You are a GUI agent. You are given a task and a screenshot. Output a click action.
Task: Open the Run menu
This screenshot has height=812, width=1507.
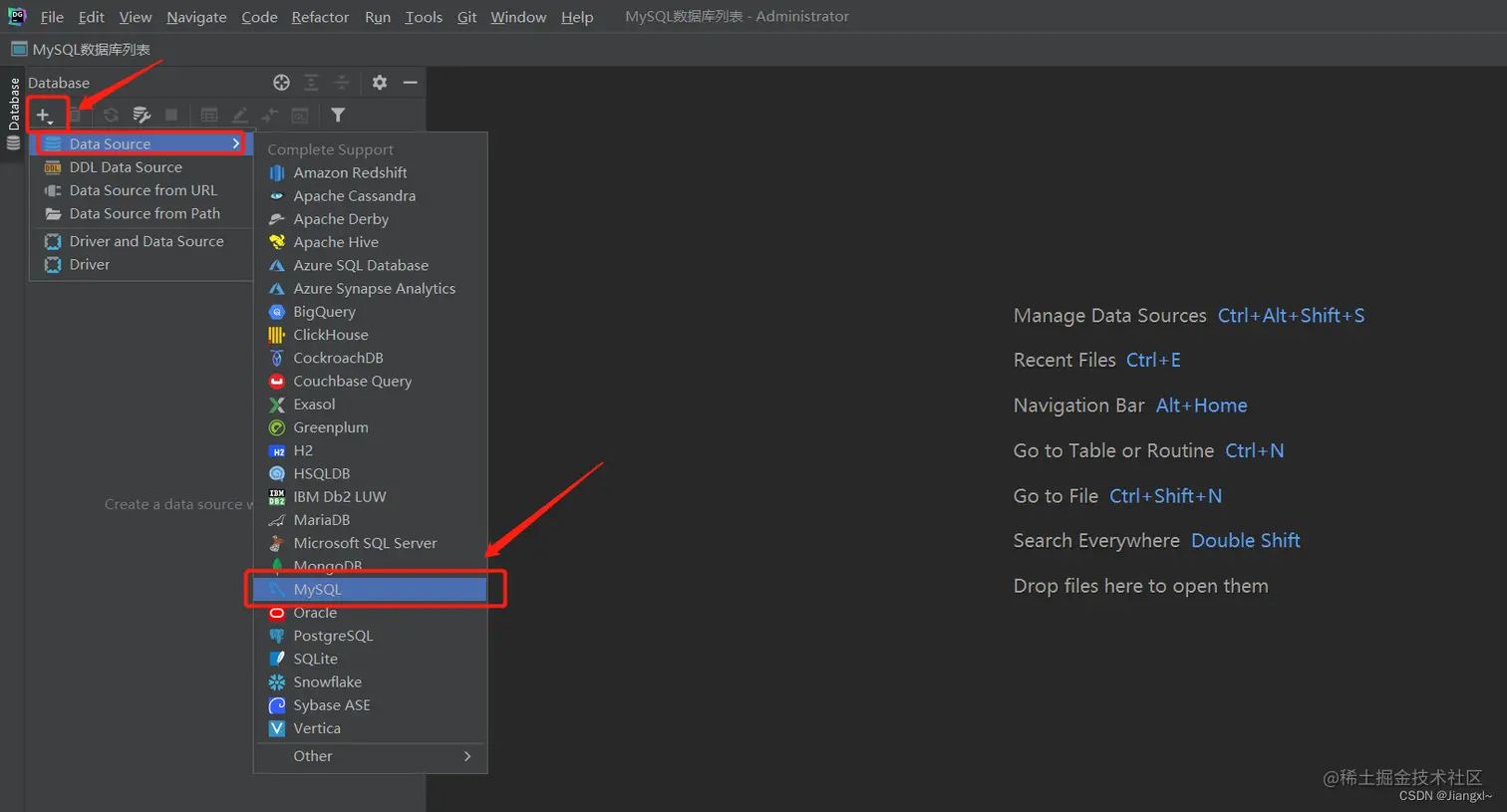coord(378,17)
